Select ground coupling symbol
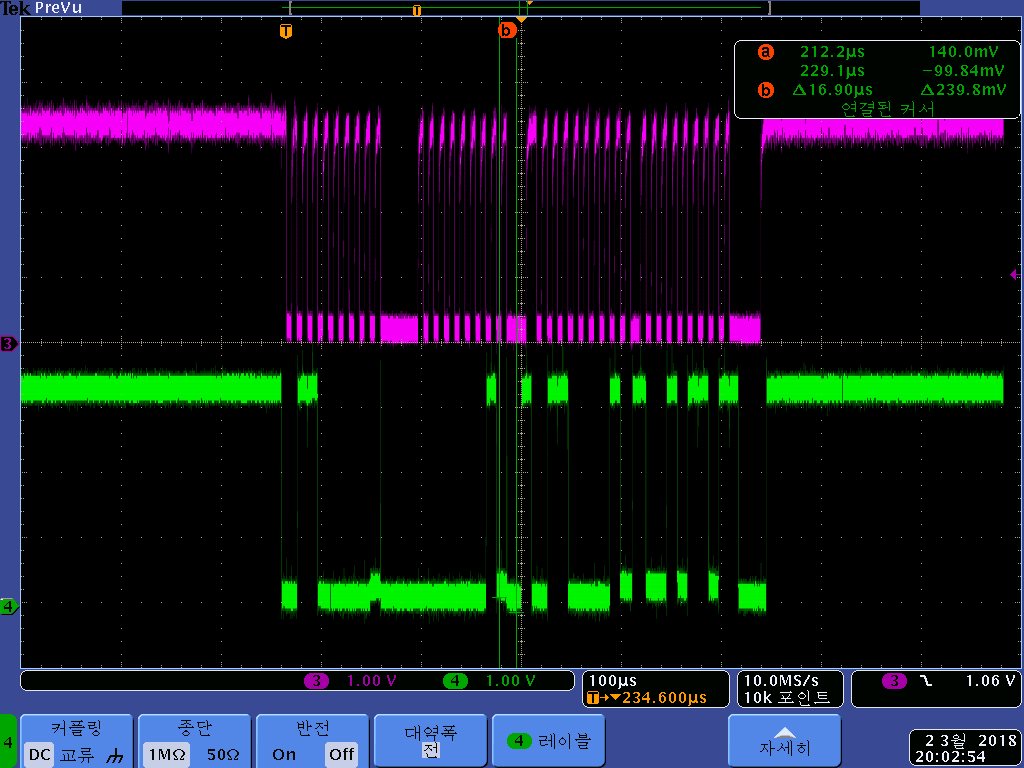 [114, 756]
